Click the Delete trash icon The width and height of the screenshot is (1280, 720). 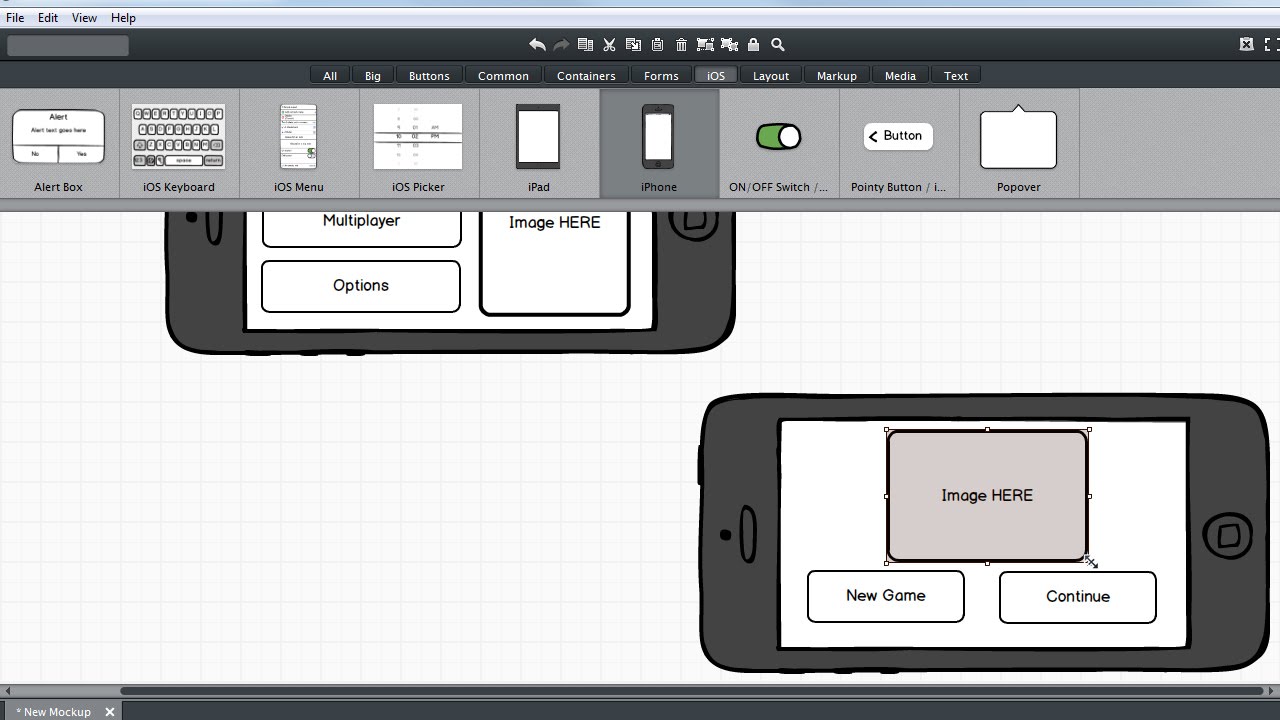click(681, 44)
